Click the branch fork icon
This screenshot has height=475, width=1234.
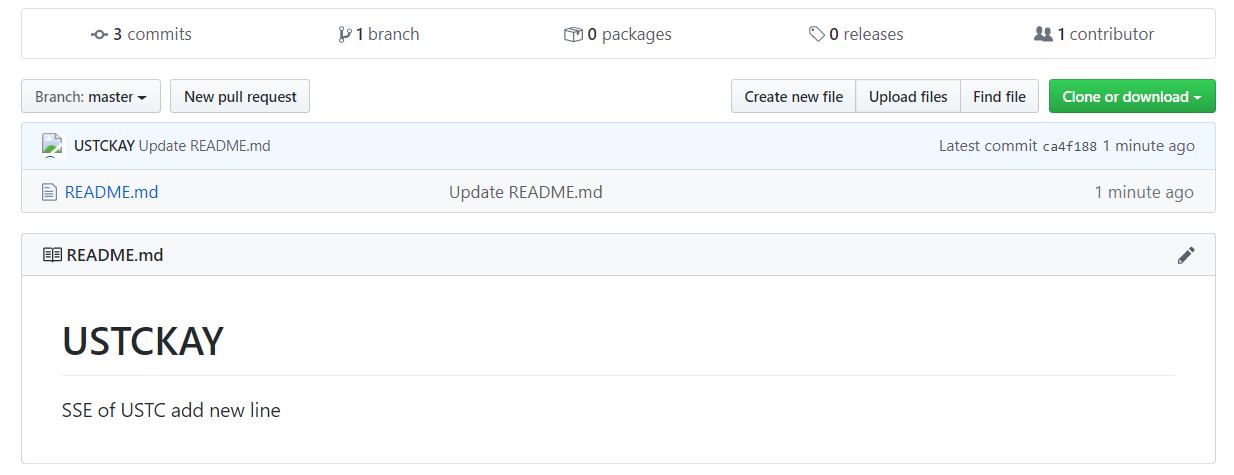click(345, 35)
